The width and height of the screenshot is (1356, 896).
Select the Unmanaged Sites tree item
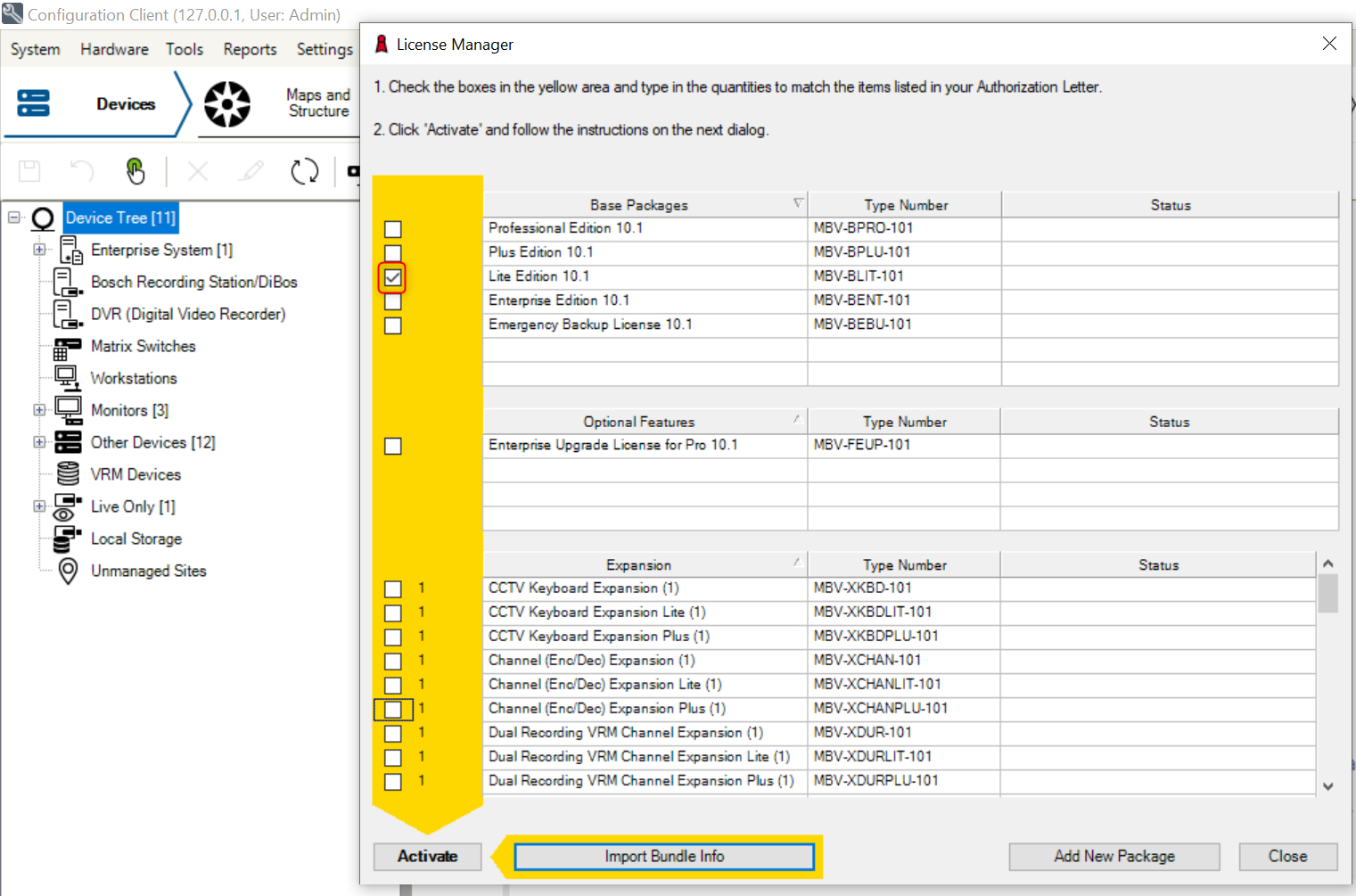tap(148, 571)
